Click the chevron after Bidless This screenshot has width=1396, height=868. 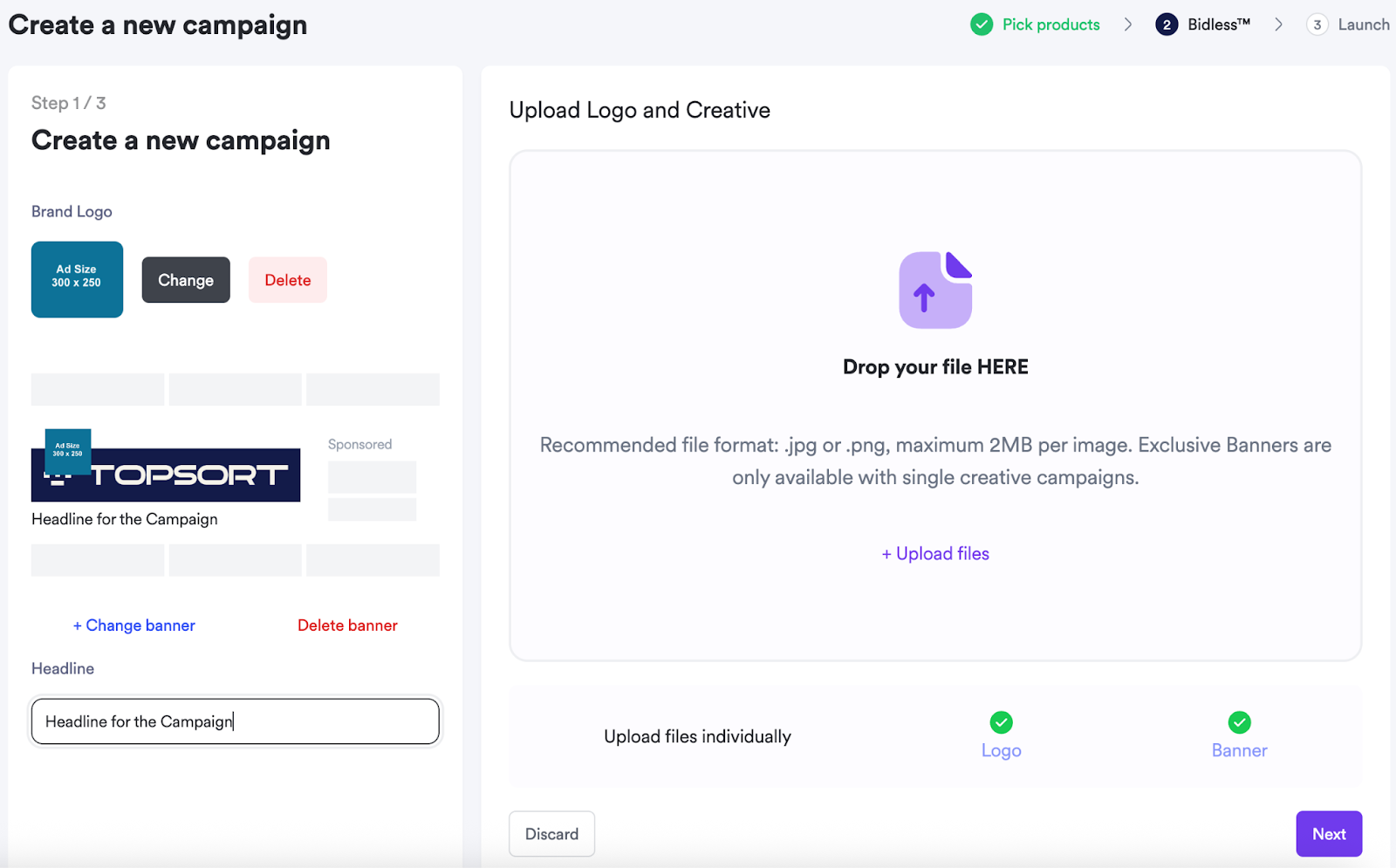(x=1279, y=24)
